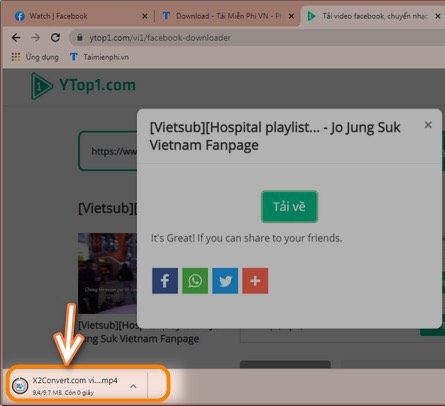Share to Facebook from the popup
The image size is (445, 406).
(x=165, y=281)
